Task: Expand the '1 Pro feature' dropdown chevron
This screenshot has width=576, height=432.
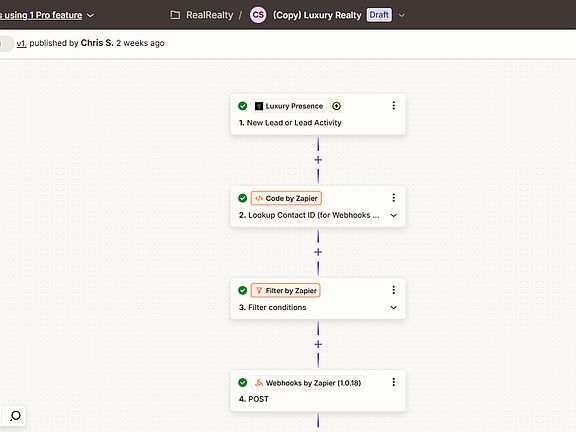Action: 90,15
